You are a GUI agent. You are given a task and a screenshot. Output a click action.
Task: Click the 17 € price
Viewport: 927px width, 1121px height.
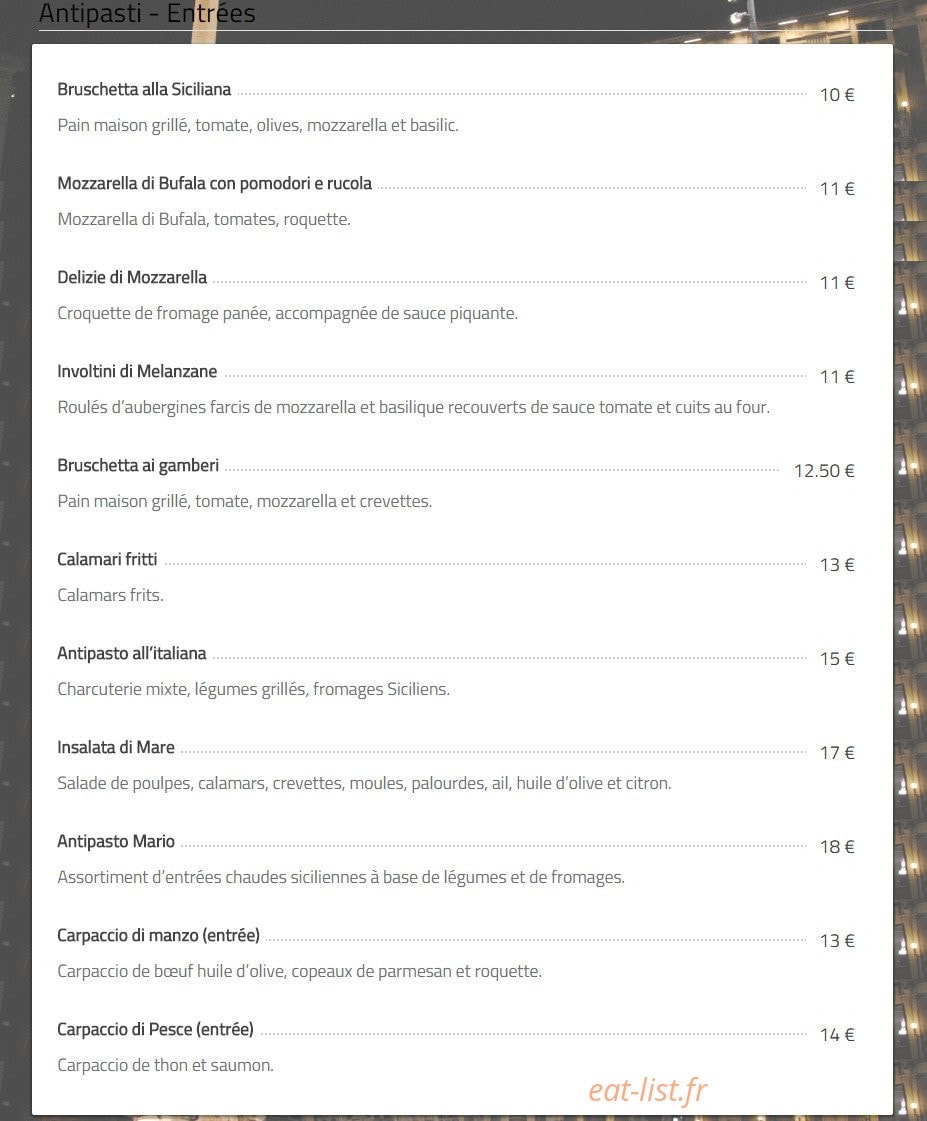(x=837, y=753)
